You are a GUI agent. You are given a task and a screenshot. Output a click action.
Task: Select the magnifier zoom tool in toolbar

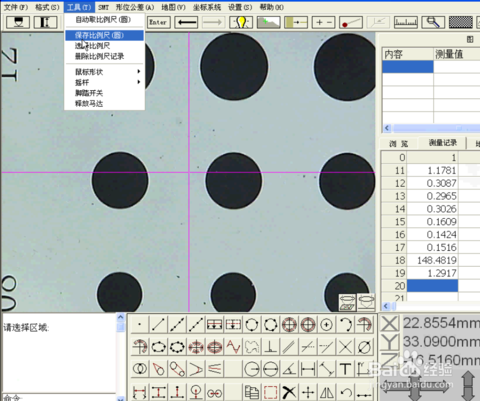coord(433,22)
